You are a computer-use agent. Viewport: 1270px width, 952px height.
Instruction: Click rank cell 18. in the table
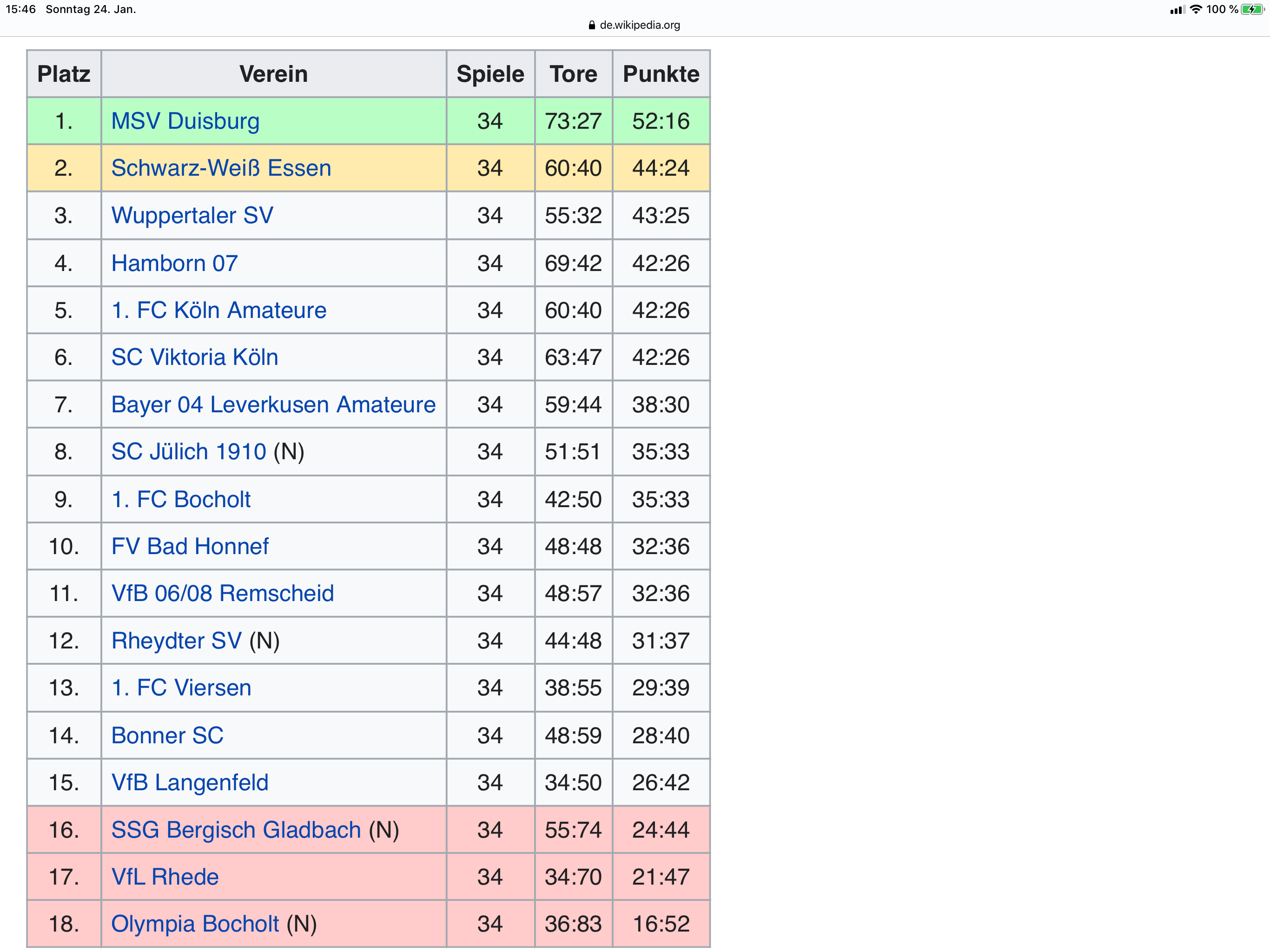tap(64, 925)
